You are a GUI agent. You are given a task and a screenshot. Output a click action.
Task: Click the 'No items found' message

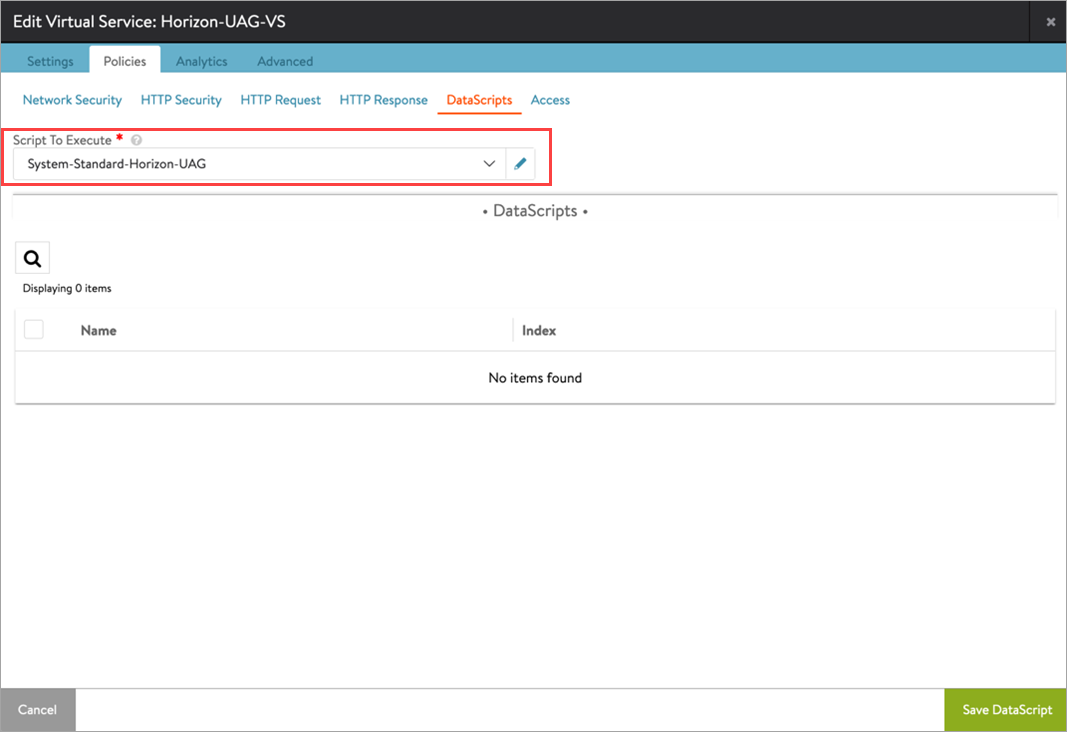535,378
